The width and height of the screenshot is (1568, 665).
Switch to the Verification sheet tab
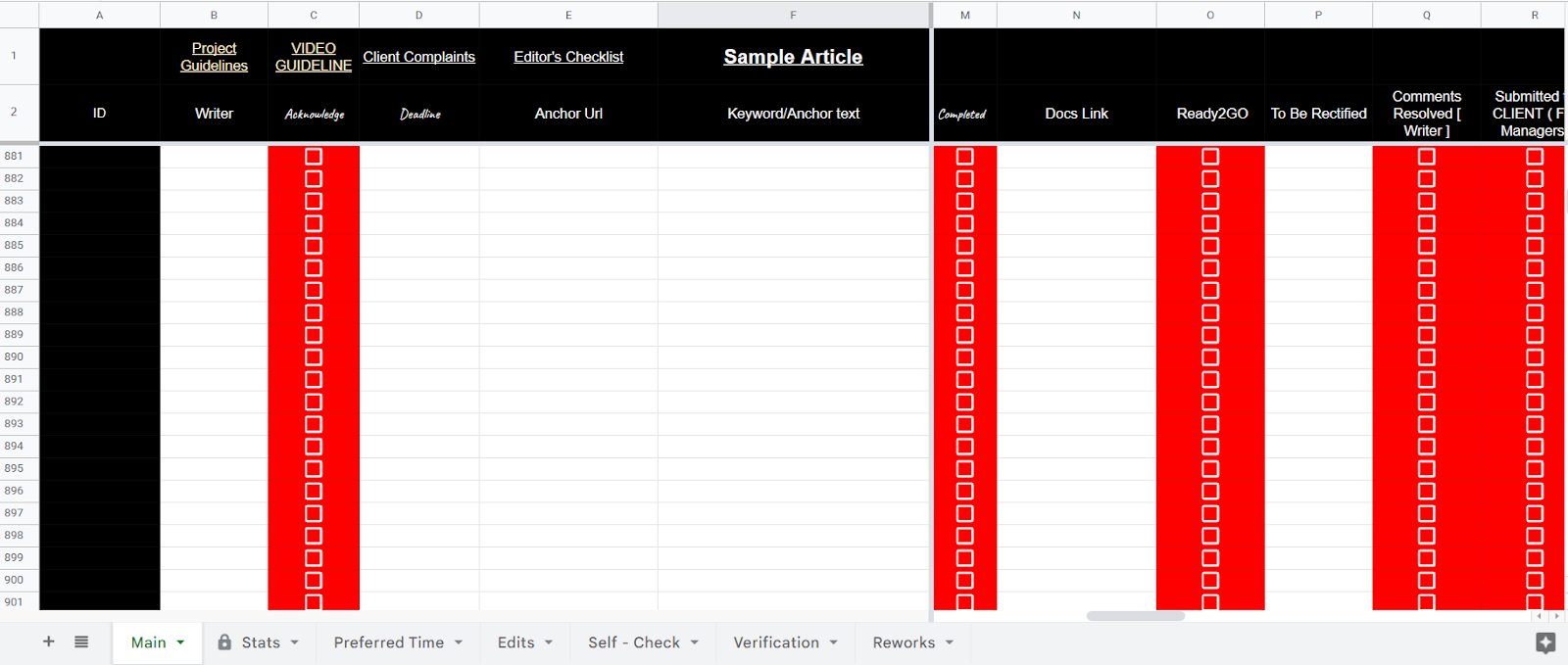pos(776,642)
